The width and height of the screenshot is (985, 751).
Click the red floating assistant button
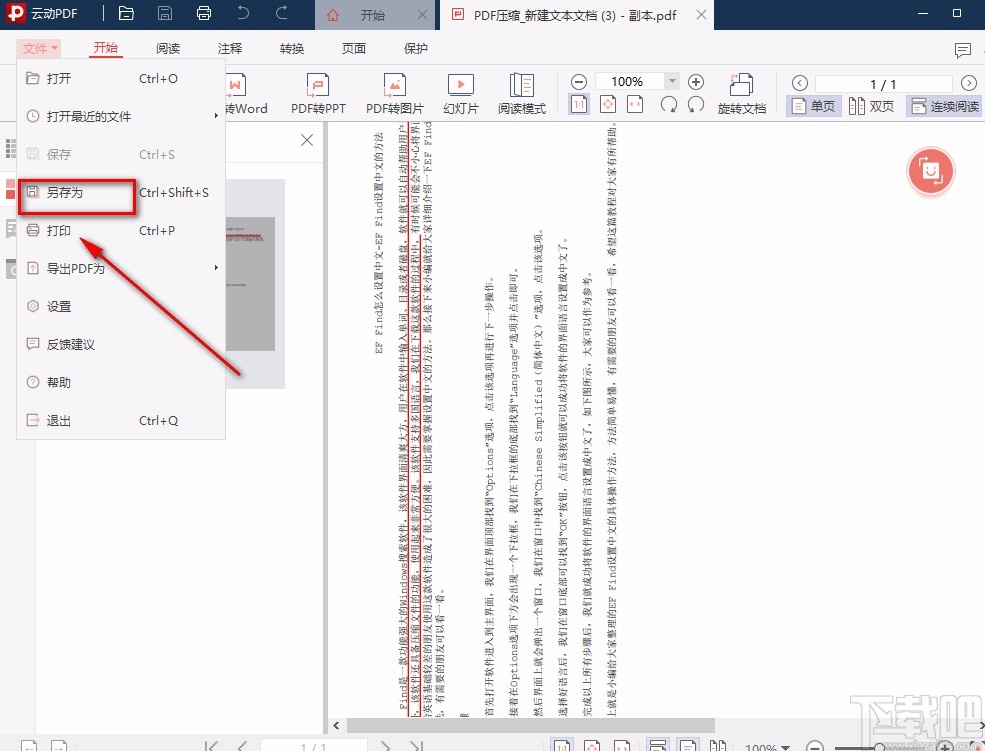click(930, 171)
